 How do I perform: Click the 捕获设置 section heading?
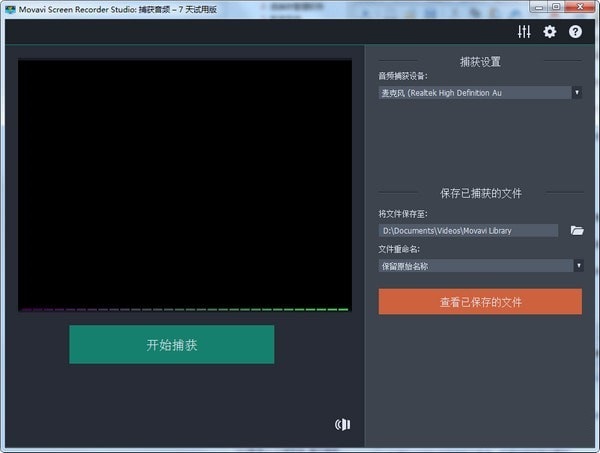click(480, 62)
